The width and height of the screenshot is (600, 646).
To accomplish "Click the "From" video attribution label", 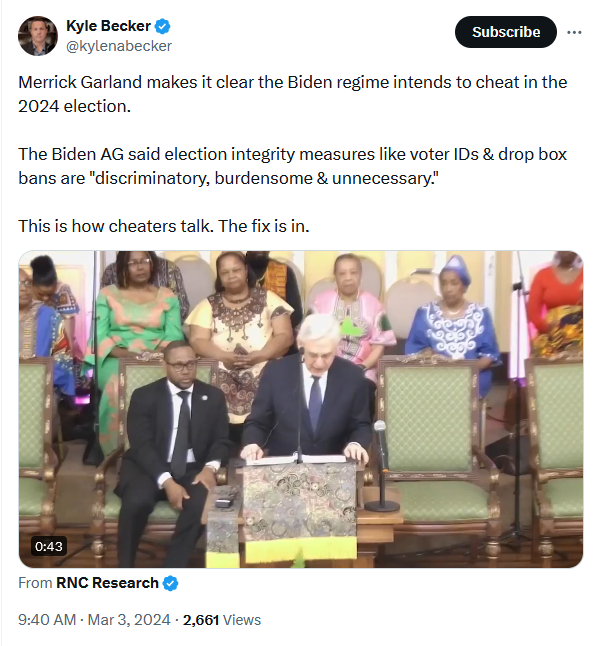I will click(35, 583).
